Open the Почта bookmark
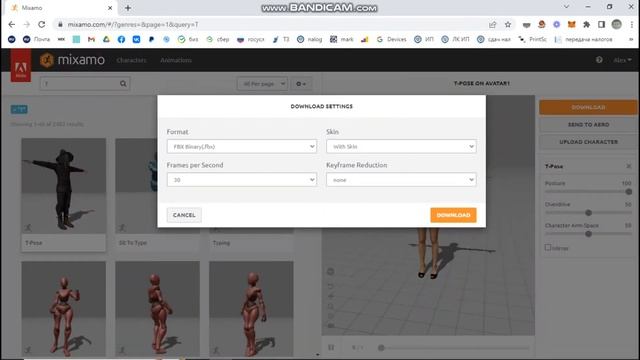This screenshot has width=640, height=360. pos(36,39)
